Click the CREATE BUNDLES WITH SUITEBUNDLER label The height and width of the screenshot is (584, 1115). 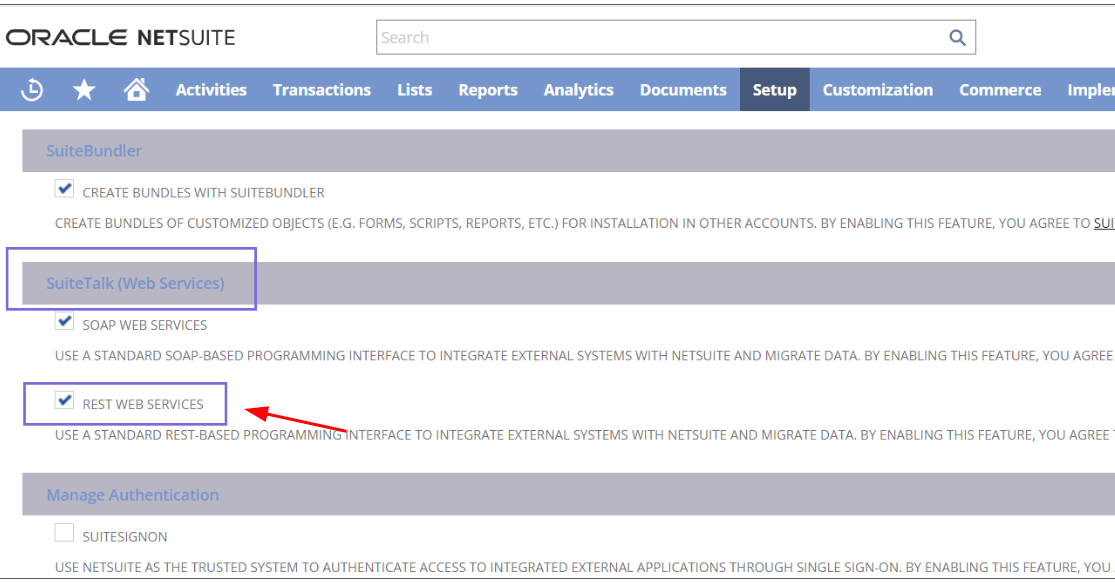coord(203,193)
